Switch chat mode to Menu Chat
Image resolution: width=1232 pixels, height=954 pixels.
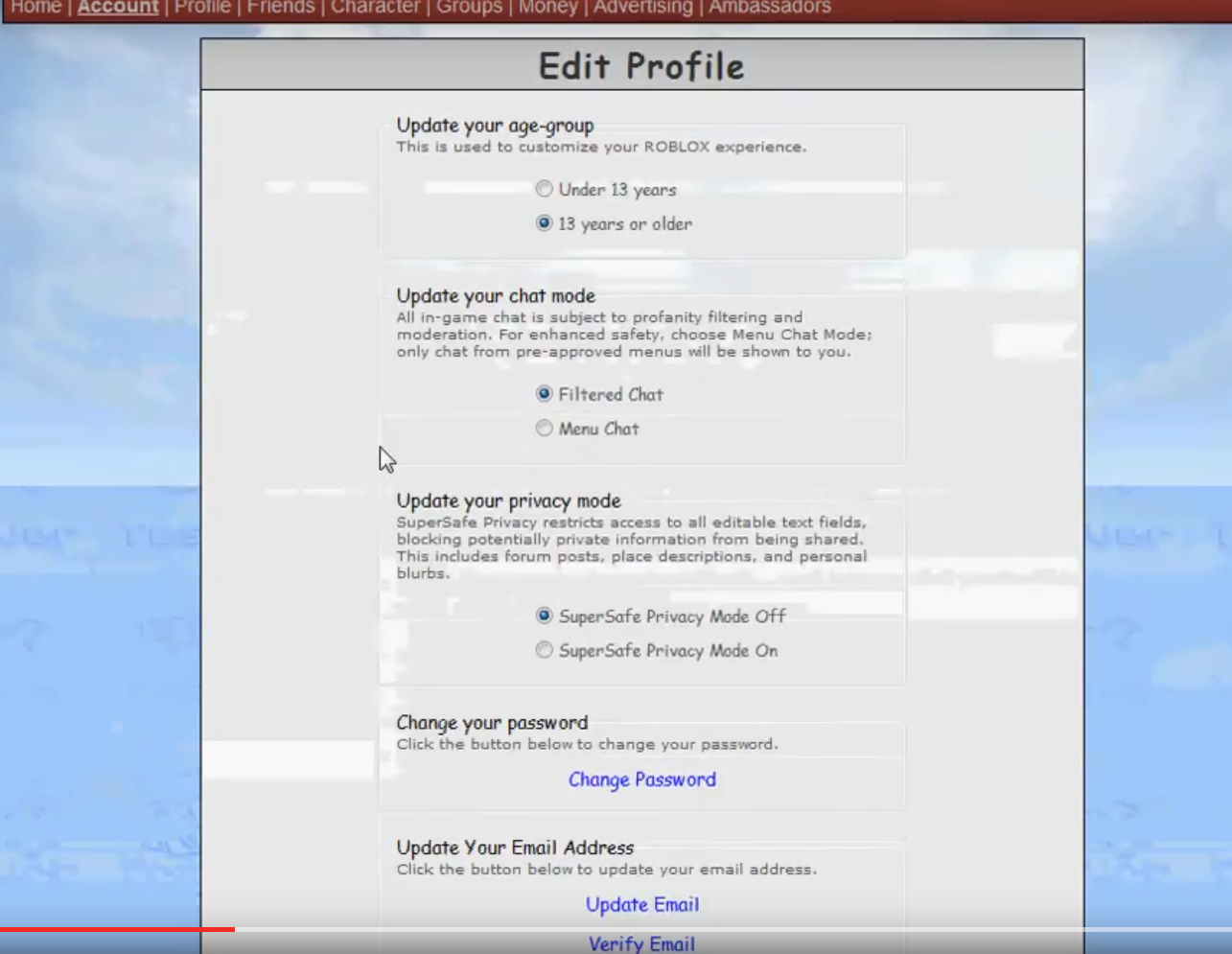point(545,429)
